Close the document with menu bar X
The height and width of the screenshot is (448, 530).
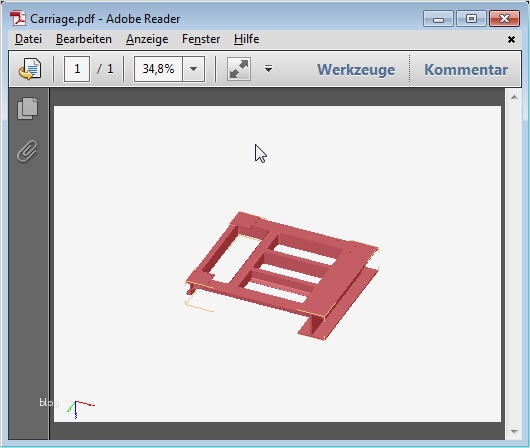pos(511,40)
